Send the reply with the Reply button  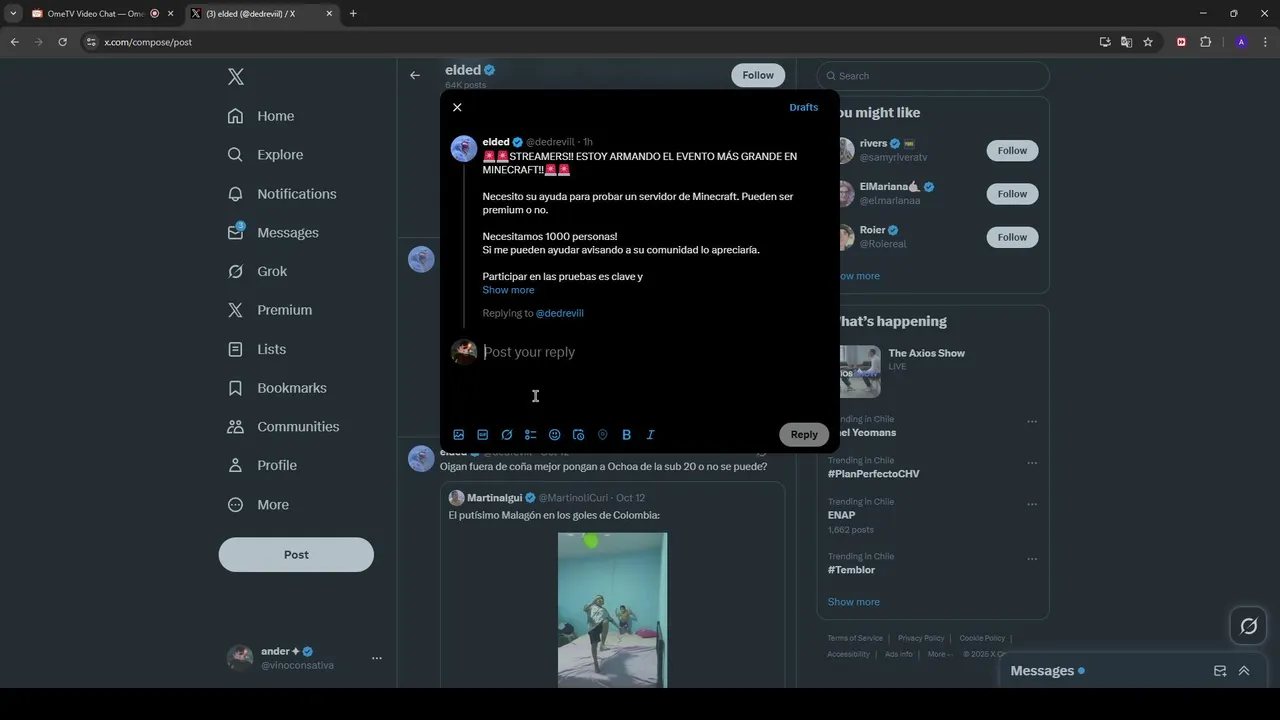pos(804,434)
